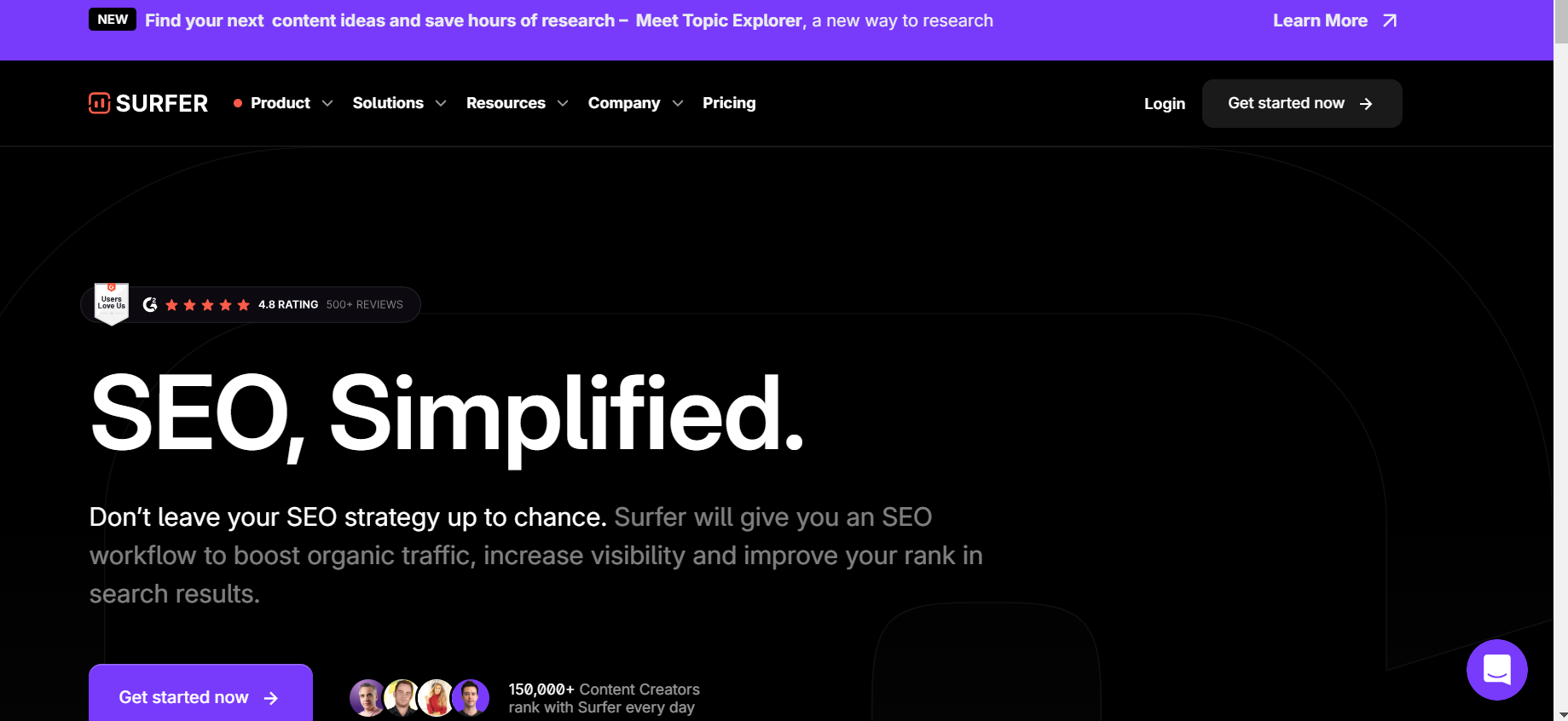Click the Users Love Us badge
Viewport: 1568px width, 721px height.
(112, 303)
